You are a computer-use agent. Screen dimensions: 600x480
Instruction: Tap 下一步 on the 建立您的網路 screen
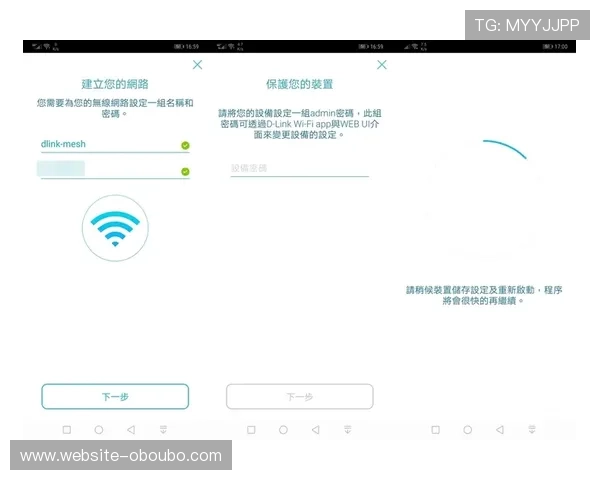click(115, 397)
